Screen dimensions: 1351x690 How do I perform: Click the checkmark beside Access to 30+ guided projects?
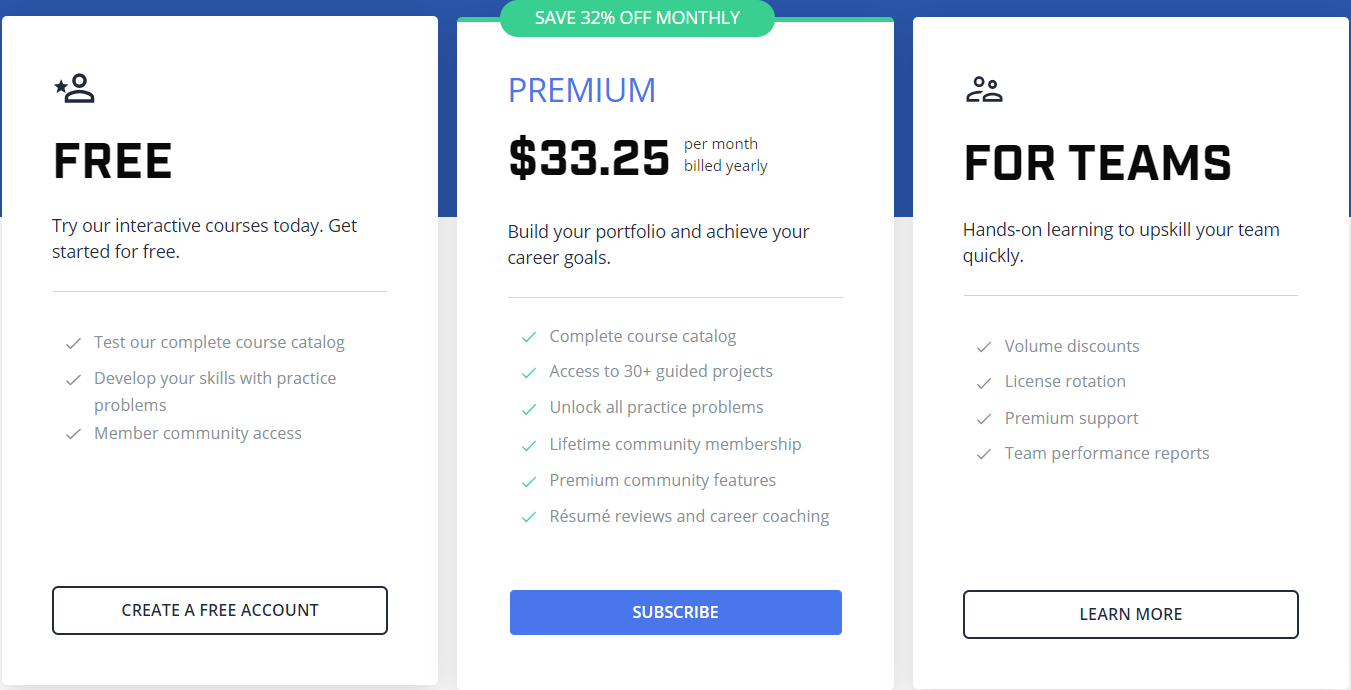tap(528, 371)
